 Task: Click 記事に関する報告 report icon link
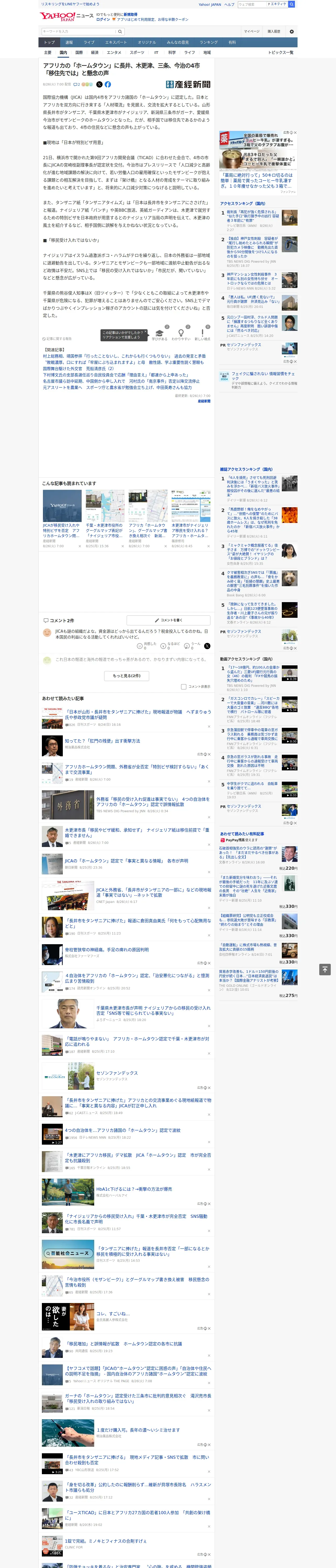(57, 338)
